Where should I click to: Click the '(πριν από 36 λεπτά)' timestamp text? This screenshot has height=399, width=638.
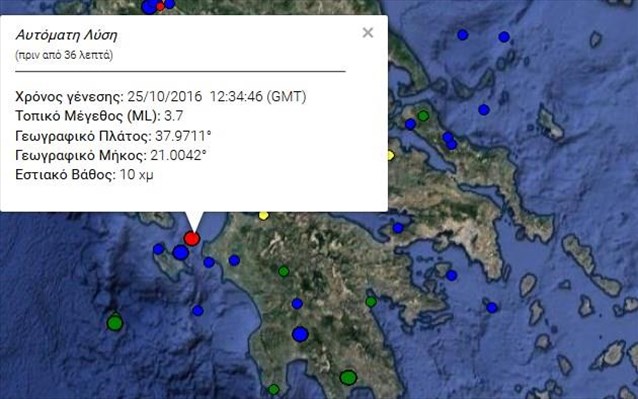click(x=64, y=55)
